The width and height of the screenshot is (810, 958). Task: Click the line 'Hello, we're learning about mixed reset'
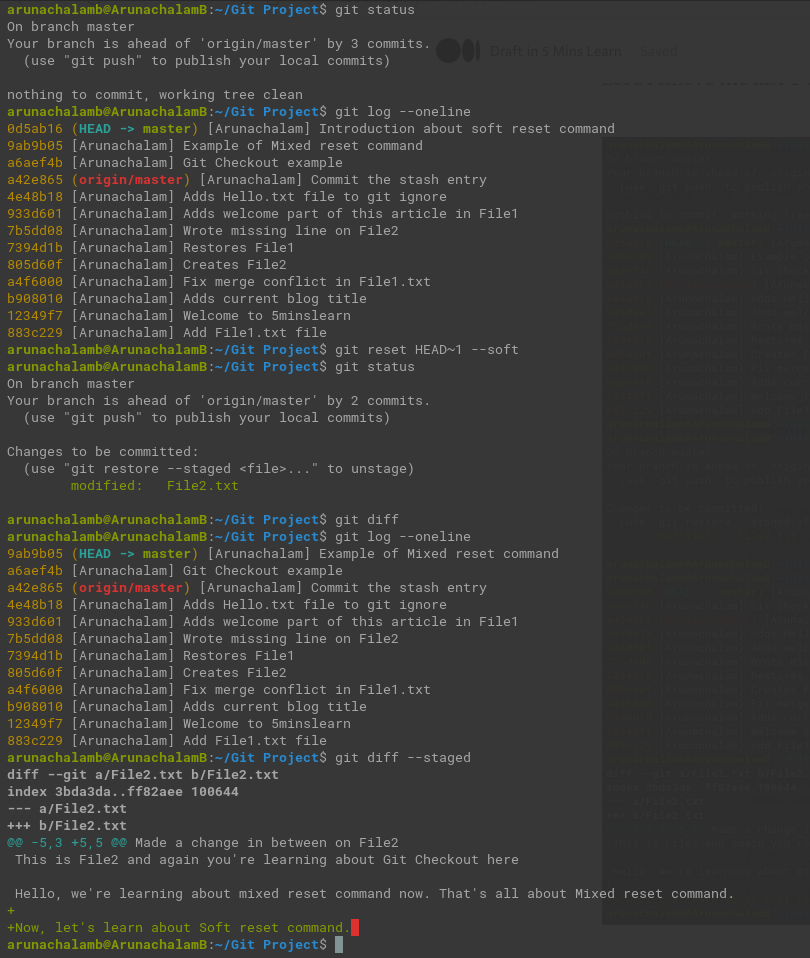374,894
